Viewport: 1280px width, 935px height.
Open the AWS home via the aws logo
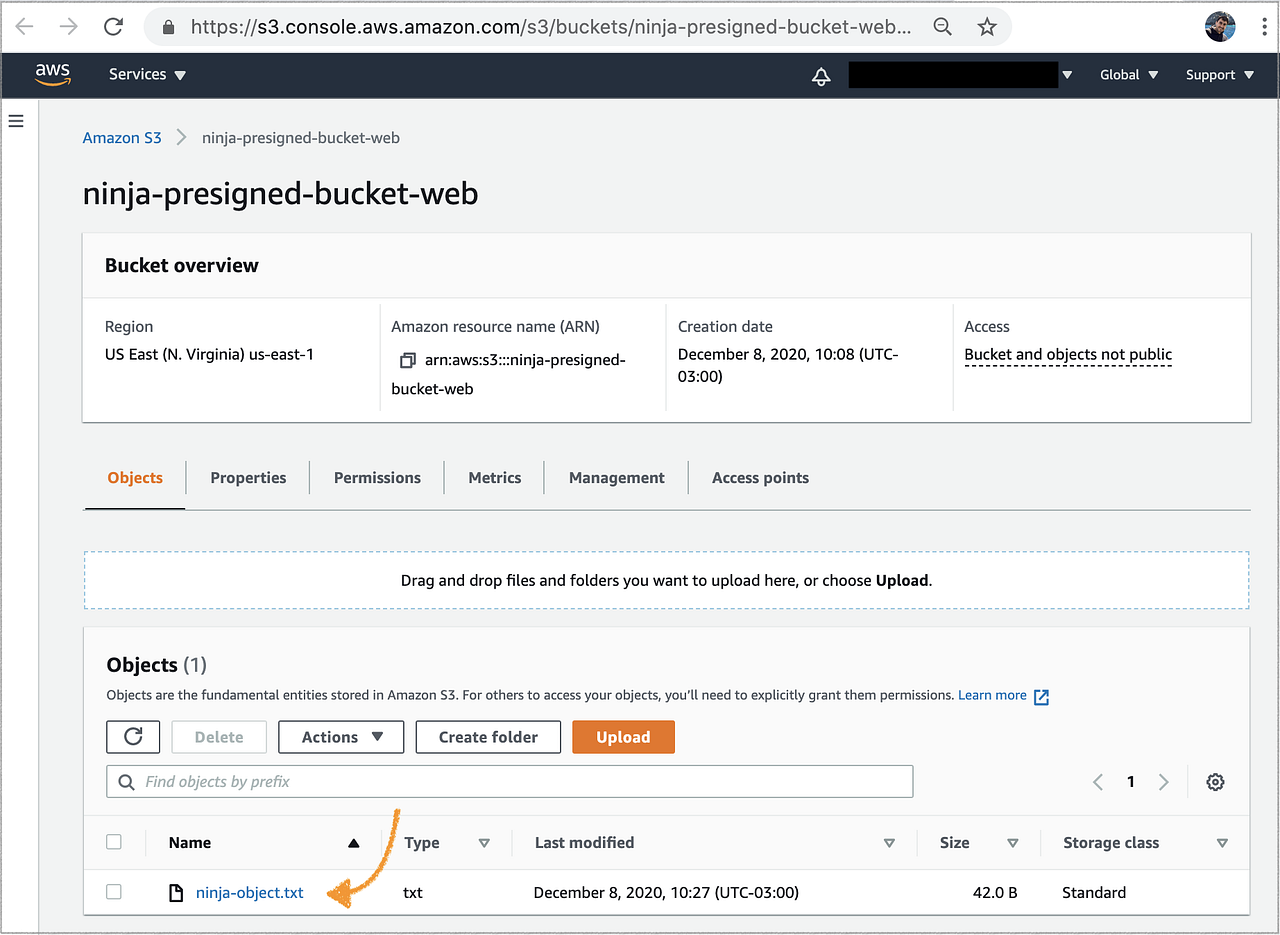coord(53,74)
